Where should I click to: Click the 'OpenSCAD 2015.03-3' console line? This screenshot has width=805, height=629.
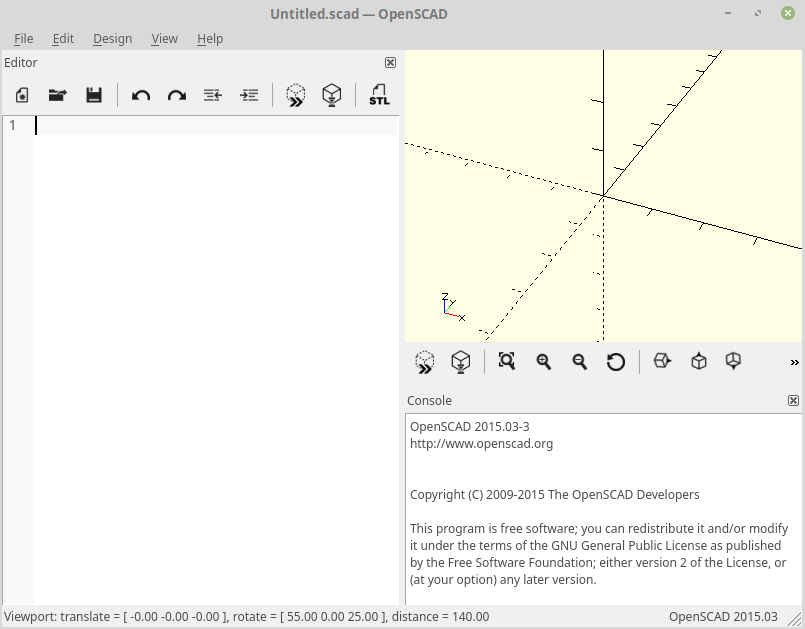point(469,427)
